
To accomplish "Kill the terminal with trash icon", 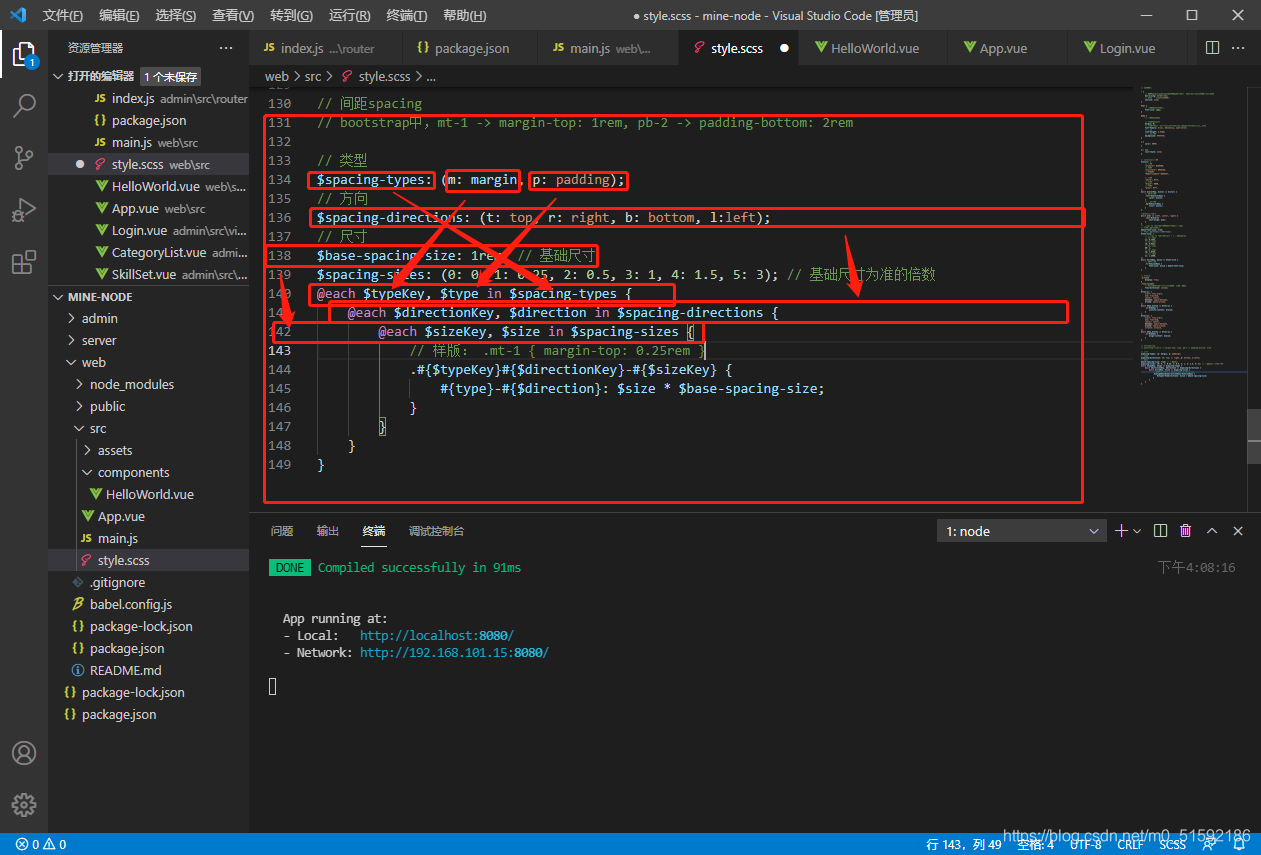I will [x=1186, y=531].
